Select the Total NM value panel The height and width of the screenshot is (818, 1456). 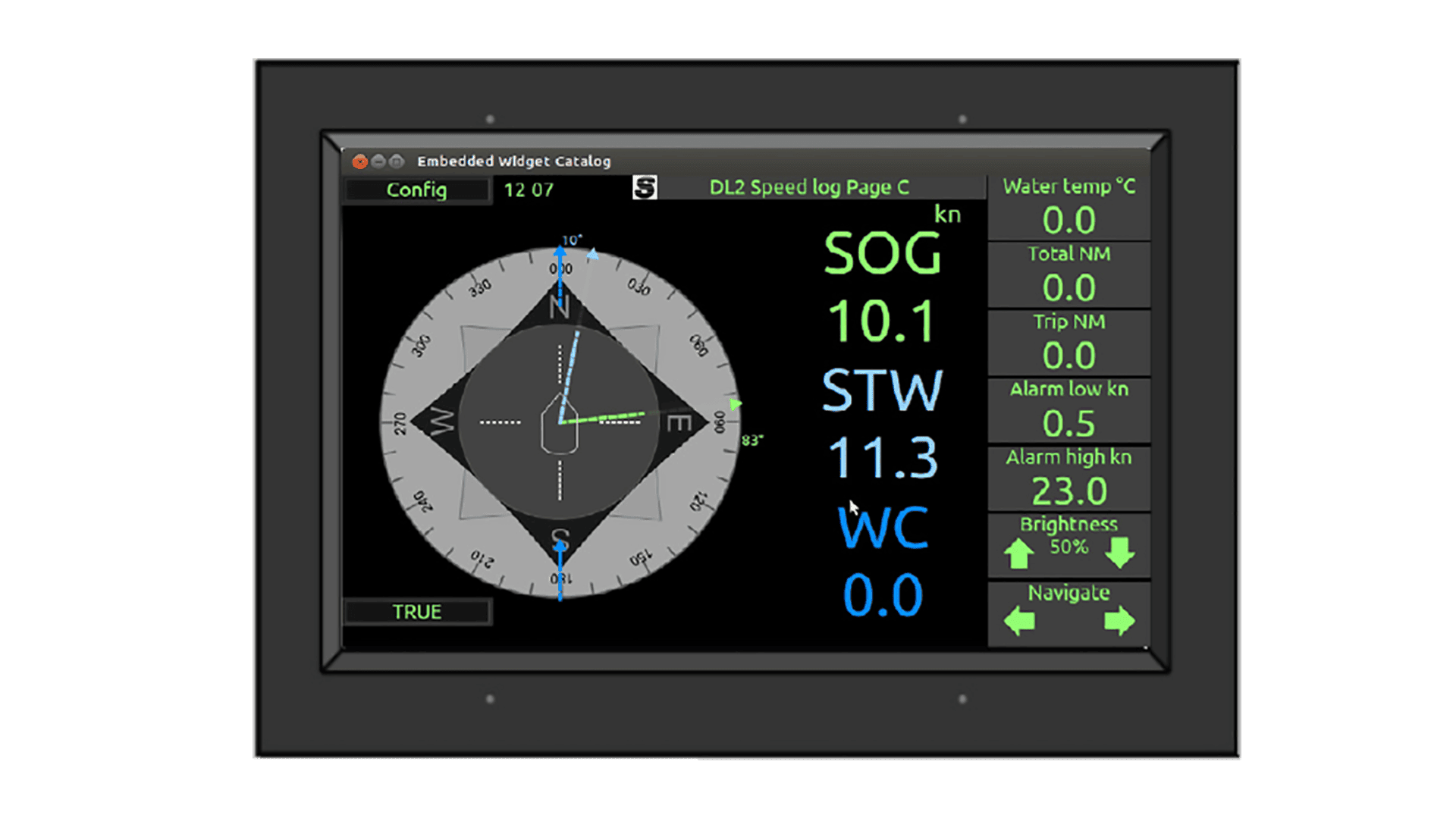[1068, 275]
